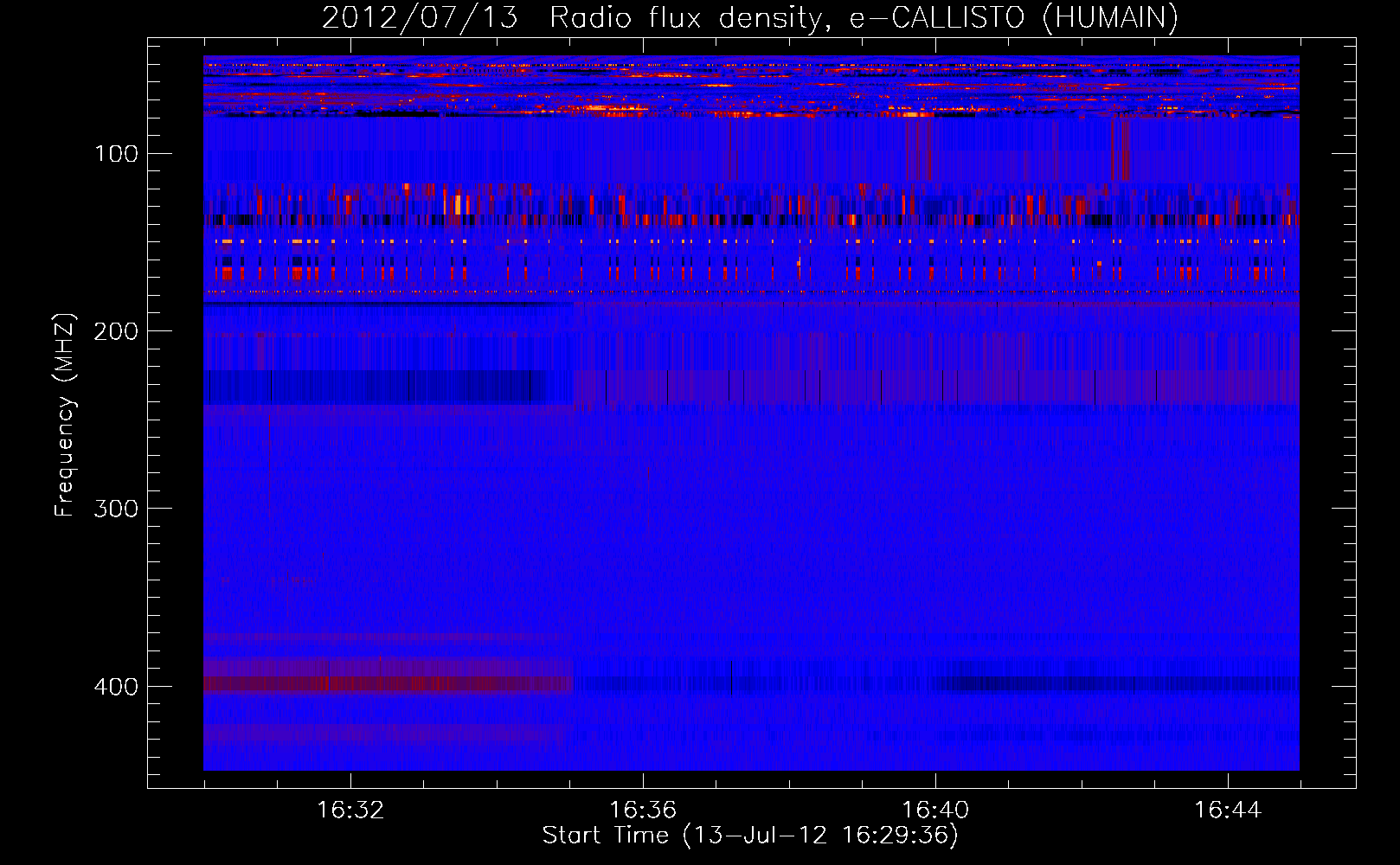The image size is (1400, 865).
Task: Select the 200 frequency tick label
Action: [117, 331]
